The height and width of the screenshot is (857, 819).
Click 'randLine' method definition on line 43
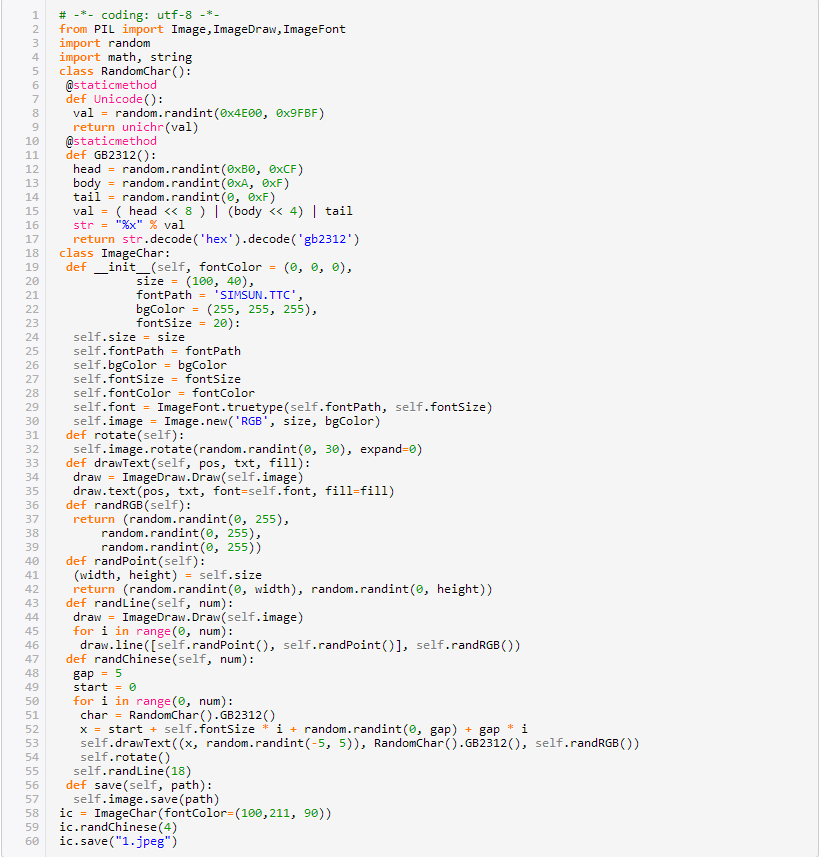coord(122,603)
